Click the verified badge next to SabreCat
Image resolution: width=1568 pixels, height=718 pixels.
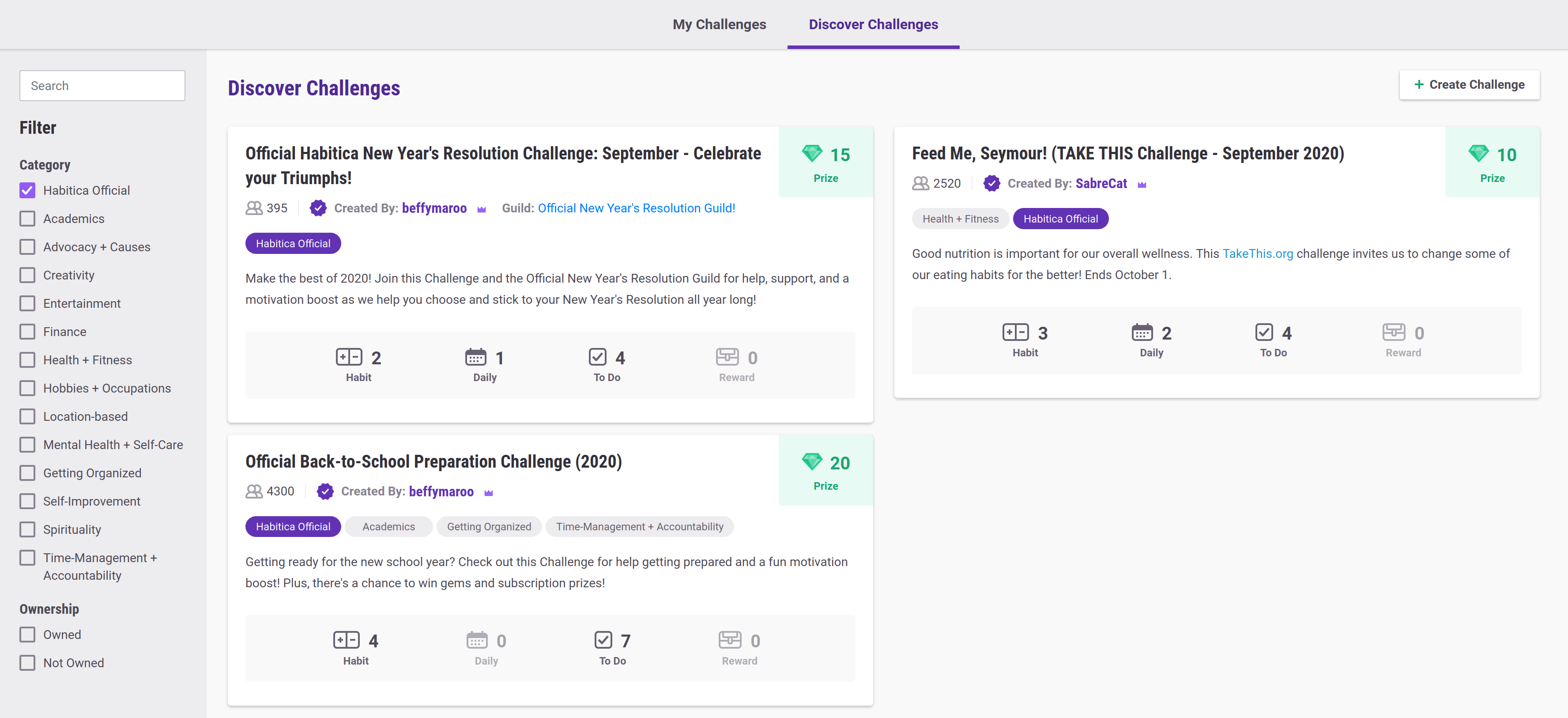pyautogui.click(x=991, y=183)
